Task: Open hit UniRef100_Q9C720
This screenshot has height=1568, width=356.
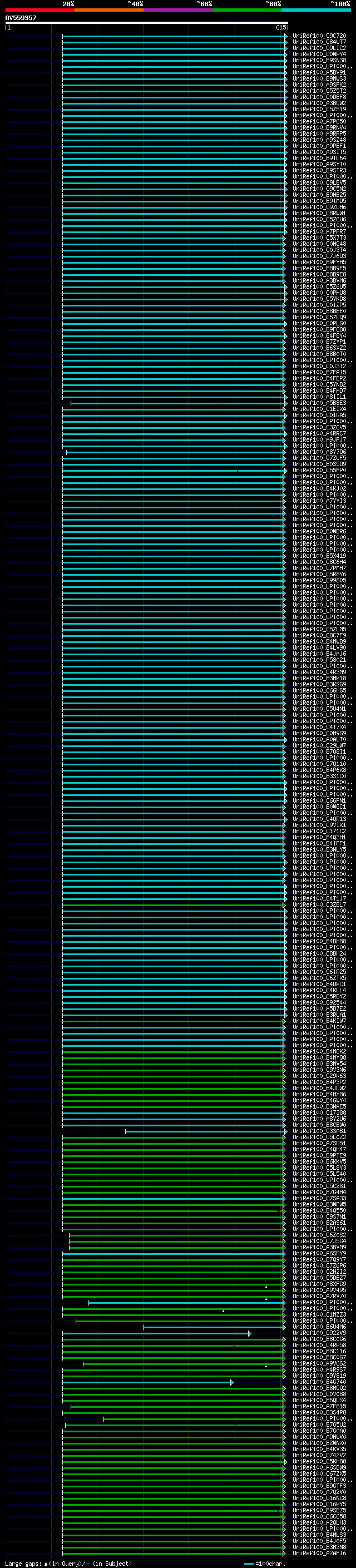Action: point(319,36)
